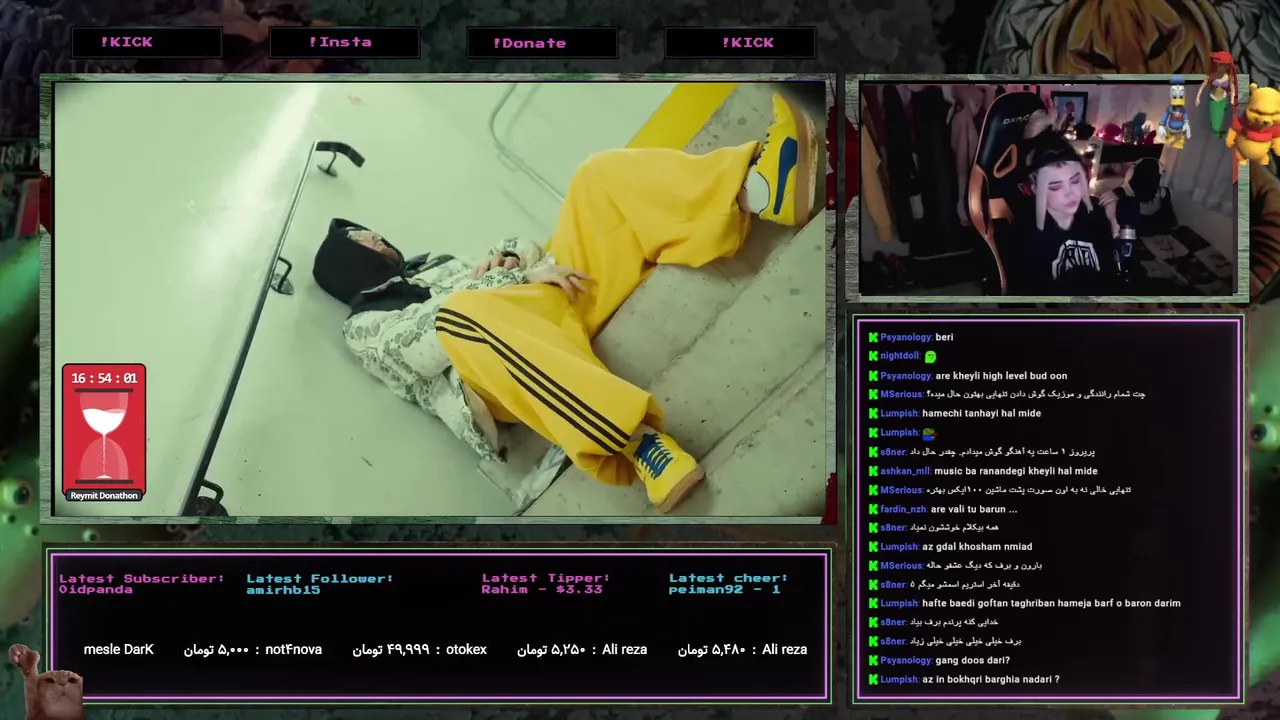
Task: Click the streamer webcam feed
Action: [1047, 189]
